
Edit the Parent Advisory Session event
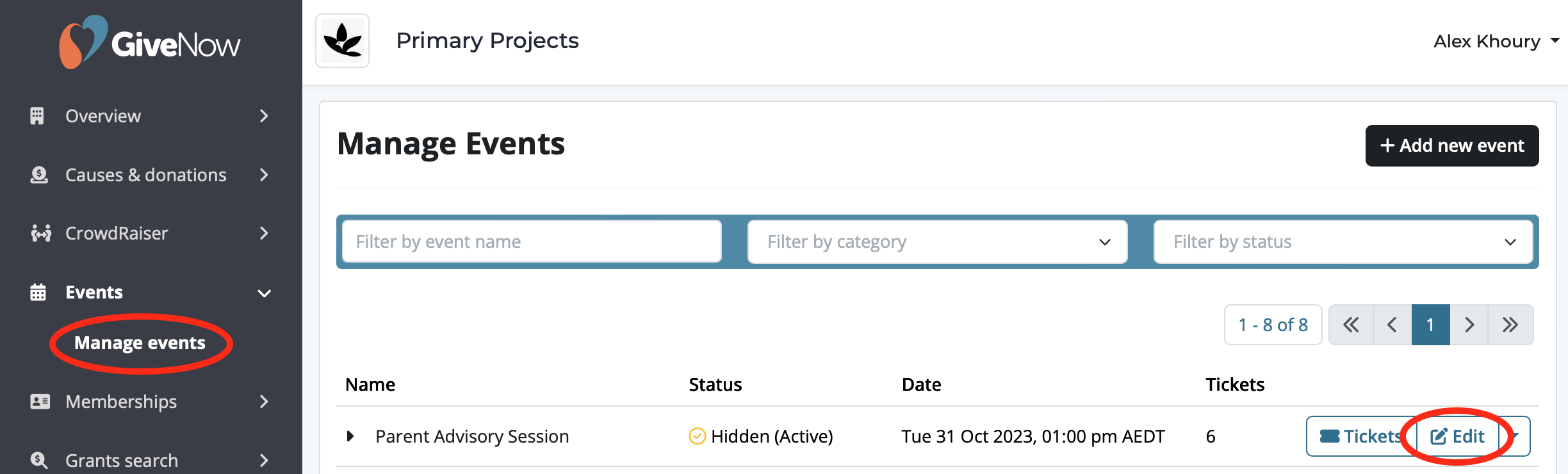(1458, 436)
